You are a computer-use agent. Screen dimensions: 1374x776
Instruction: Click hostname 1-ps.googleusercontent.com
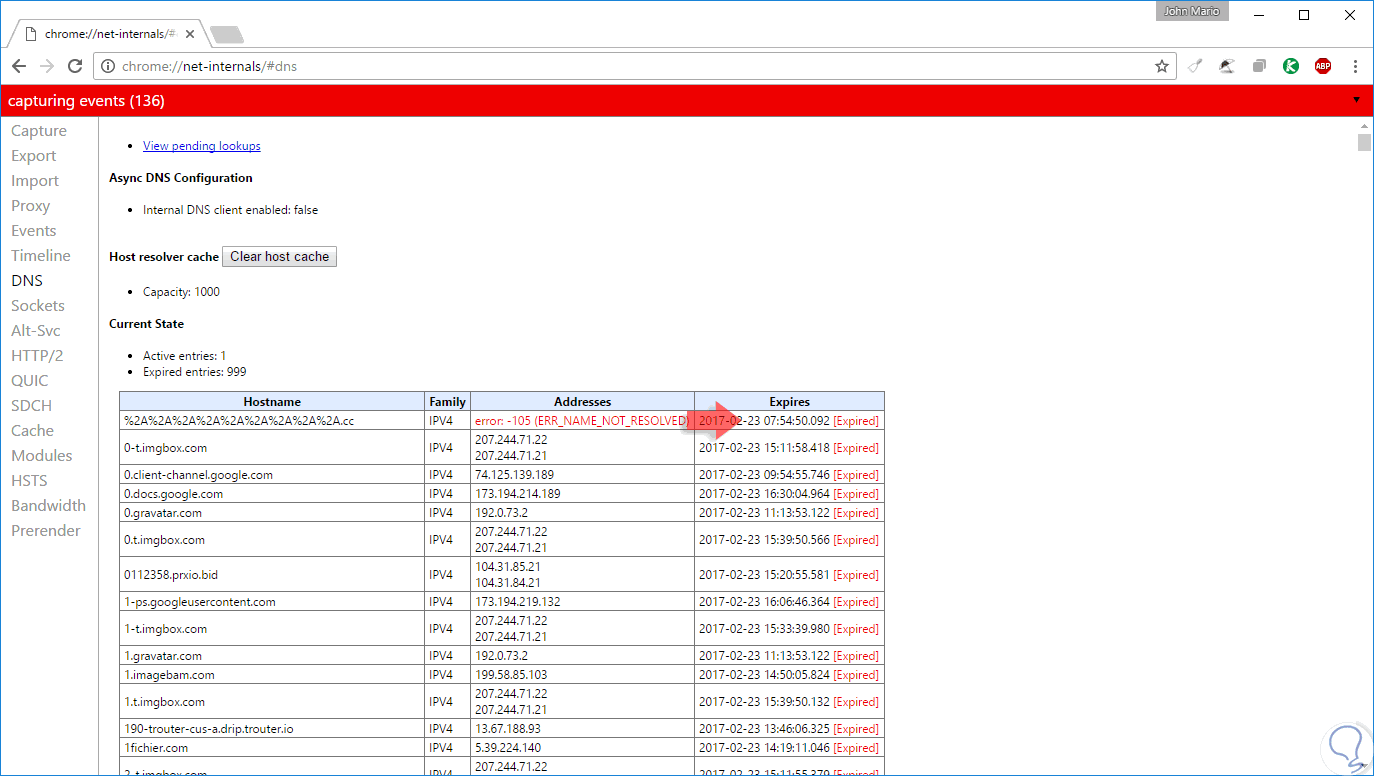click(200, 602)
